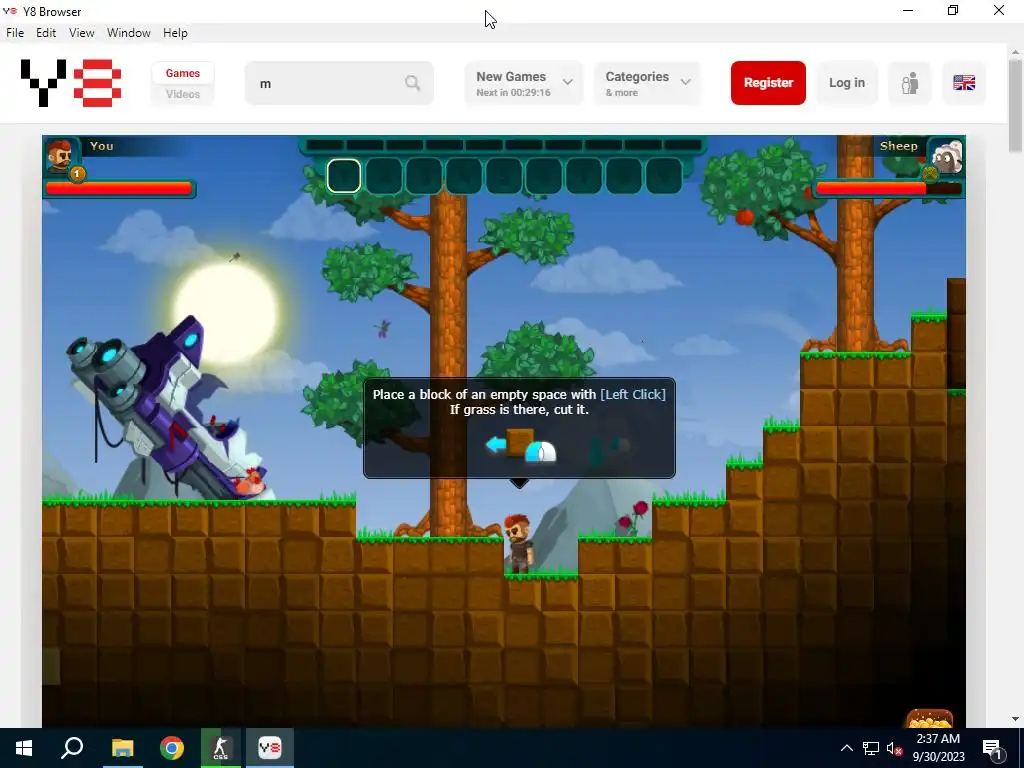This screenshot has height=768, width=1024.
Task: Select the second hotbar slot
Action: pyautogui.click(x=384, y=176)
